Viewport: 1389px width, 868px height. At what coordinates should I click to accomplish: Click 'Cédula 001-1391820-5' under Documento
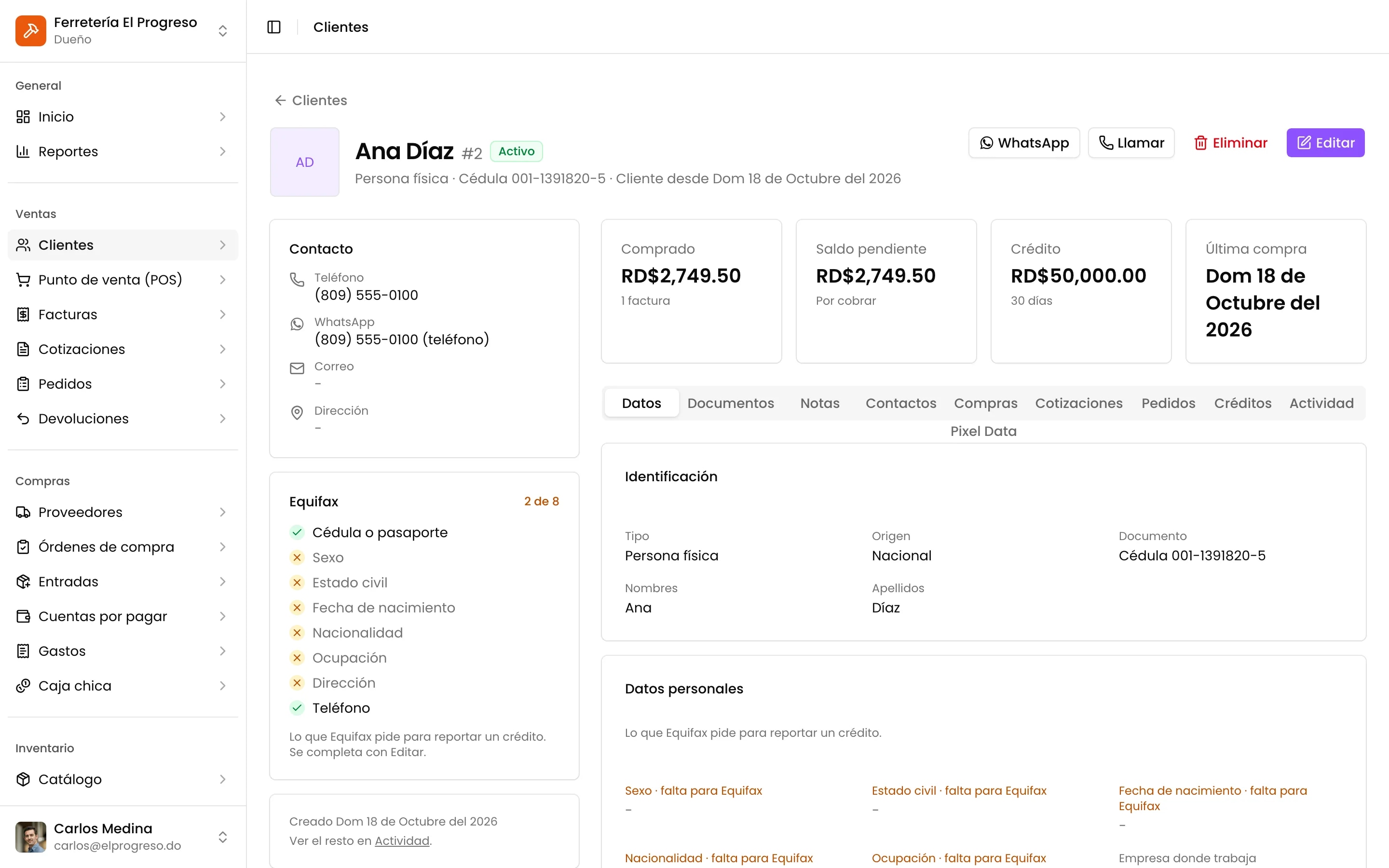[1192, 556]
